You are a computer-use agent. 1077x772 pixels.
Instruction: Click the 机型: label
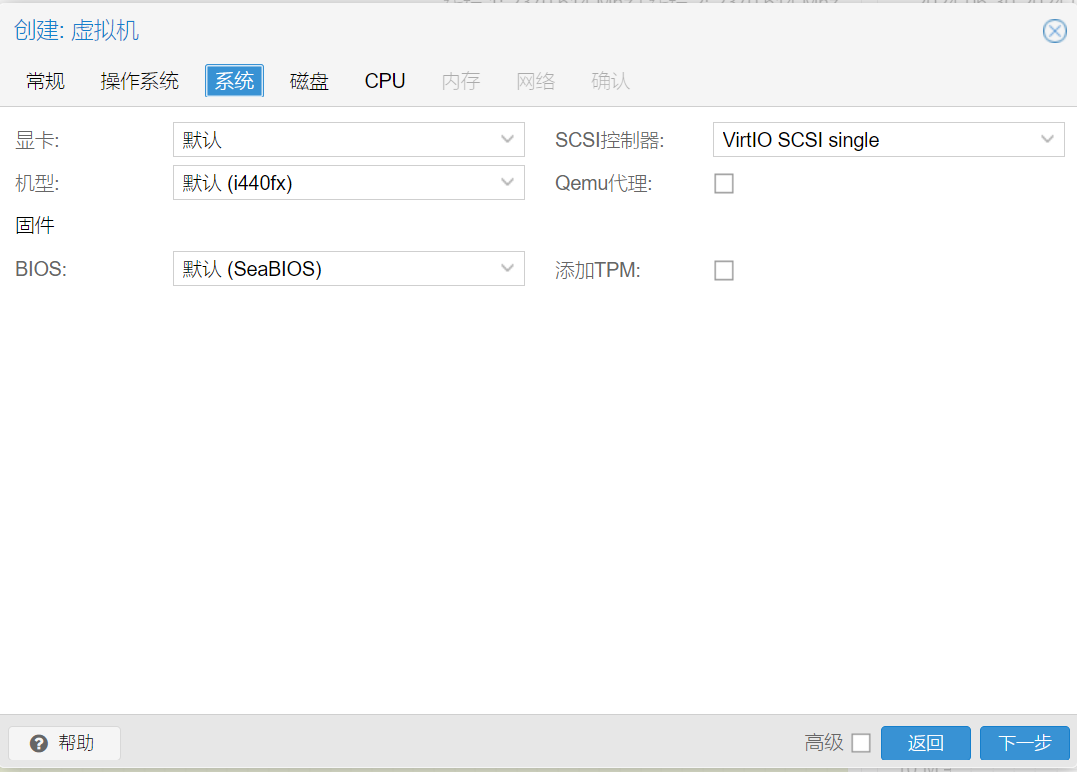click(37, 183)
